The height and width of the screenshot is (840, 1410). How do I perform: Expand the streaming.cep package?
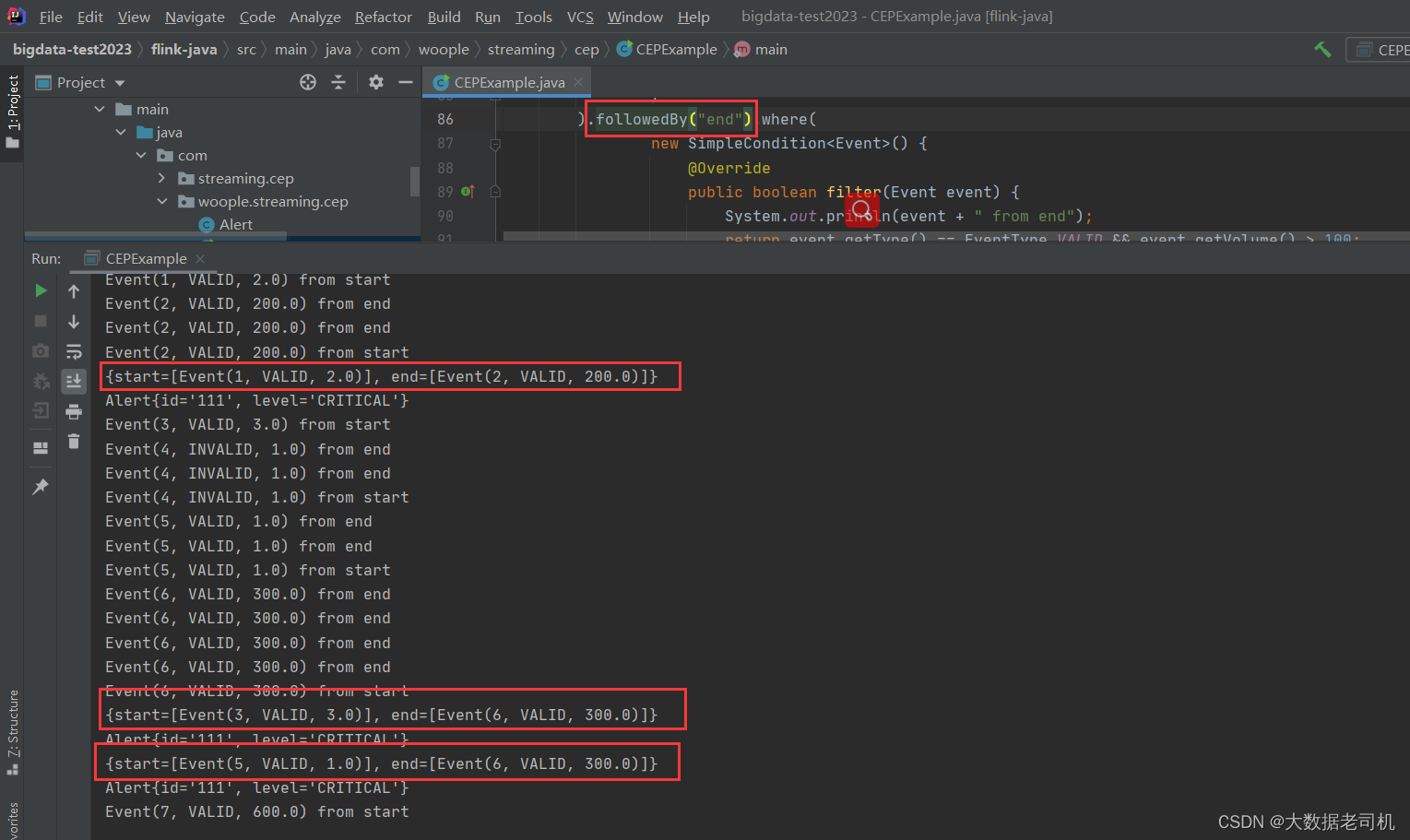(162, 178)
